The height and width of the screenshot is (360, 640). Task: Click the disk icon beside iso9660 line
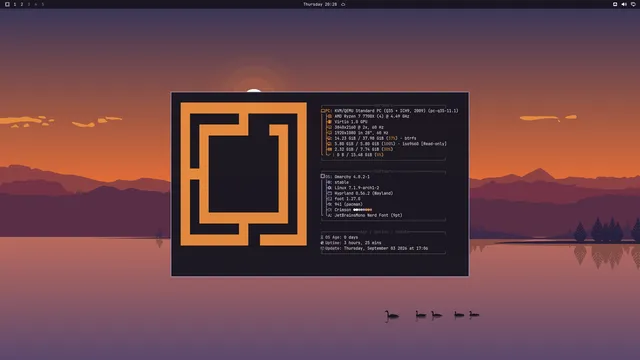pos(329,144)
